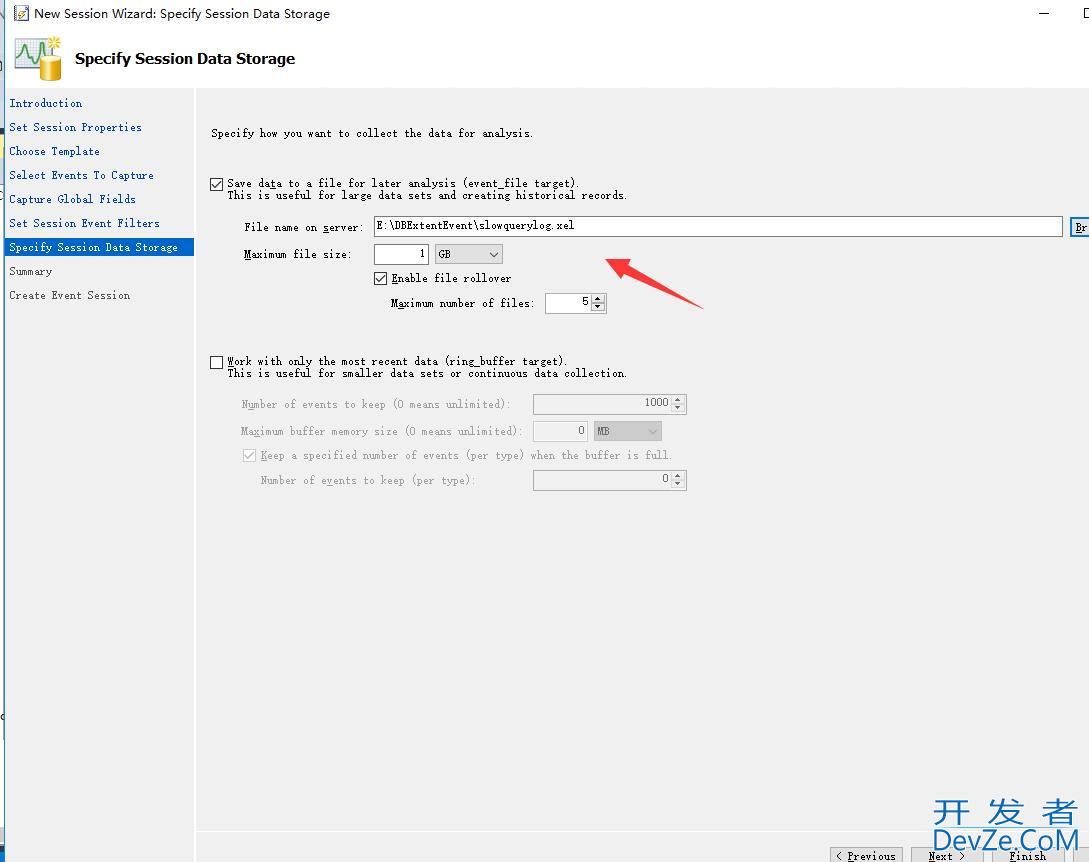Open Create Event Session step
Image resolution: width=1089 pixels, height=862 pixels.
click(x=69, y=295)
